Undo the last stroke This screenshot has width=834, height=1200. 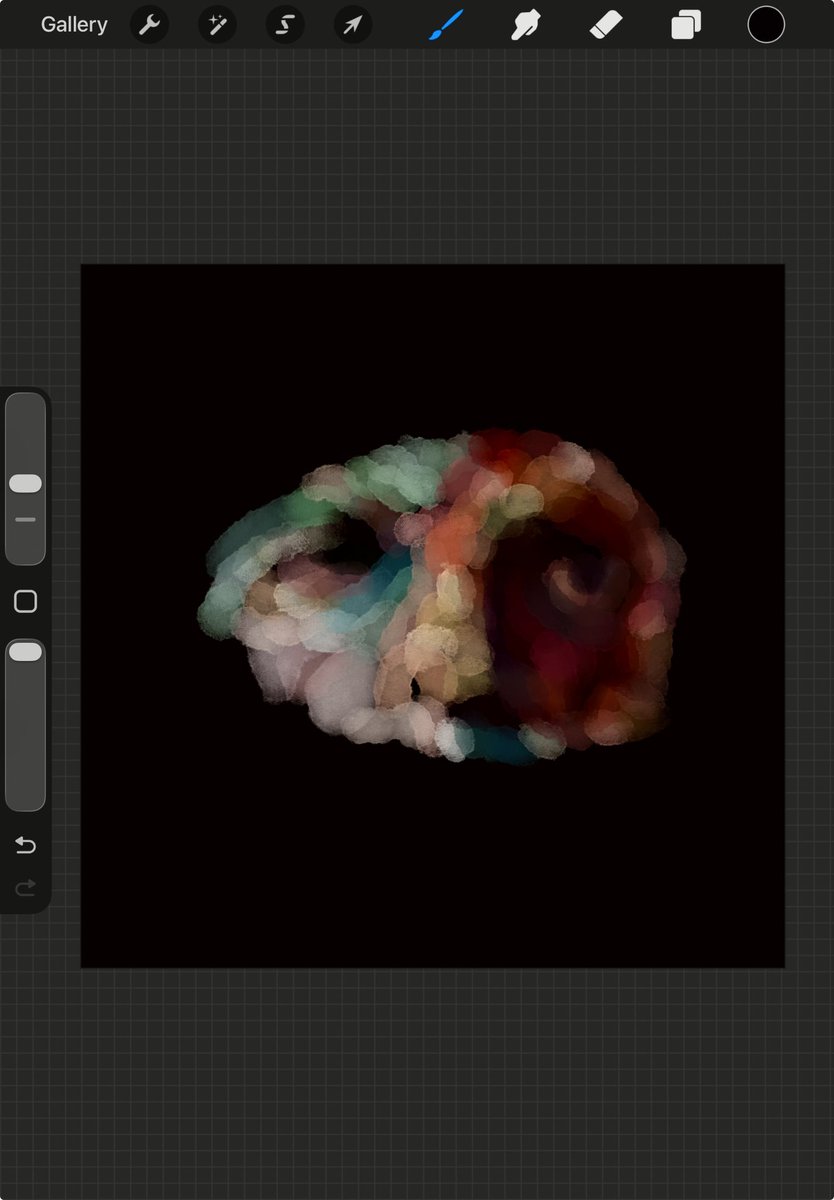[x=25, y=846]
